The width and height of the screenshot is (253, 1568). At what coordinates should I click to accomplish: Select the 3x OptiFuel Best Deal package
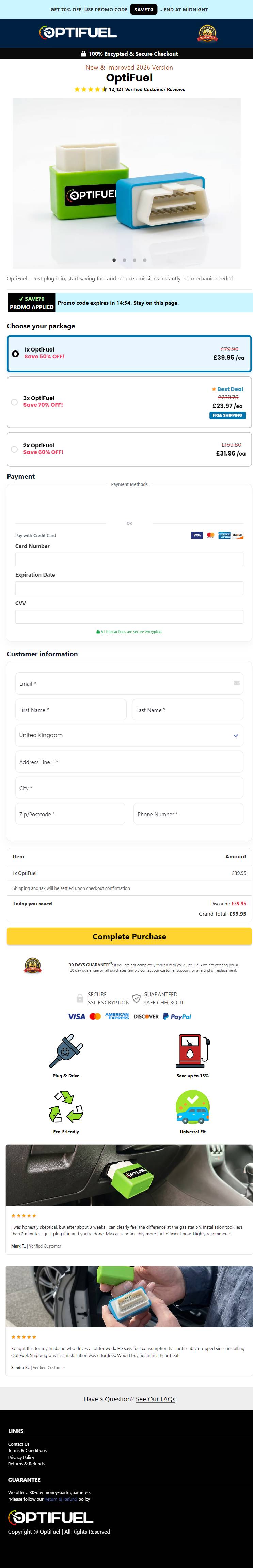pyautogui.click(x=15, y=402)
